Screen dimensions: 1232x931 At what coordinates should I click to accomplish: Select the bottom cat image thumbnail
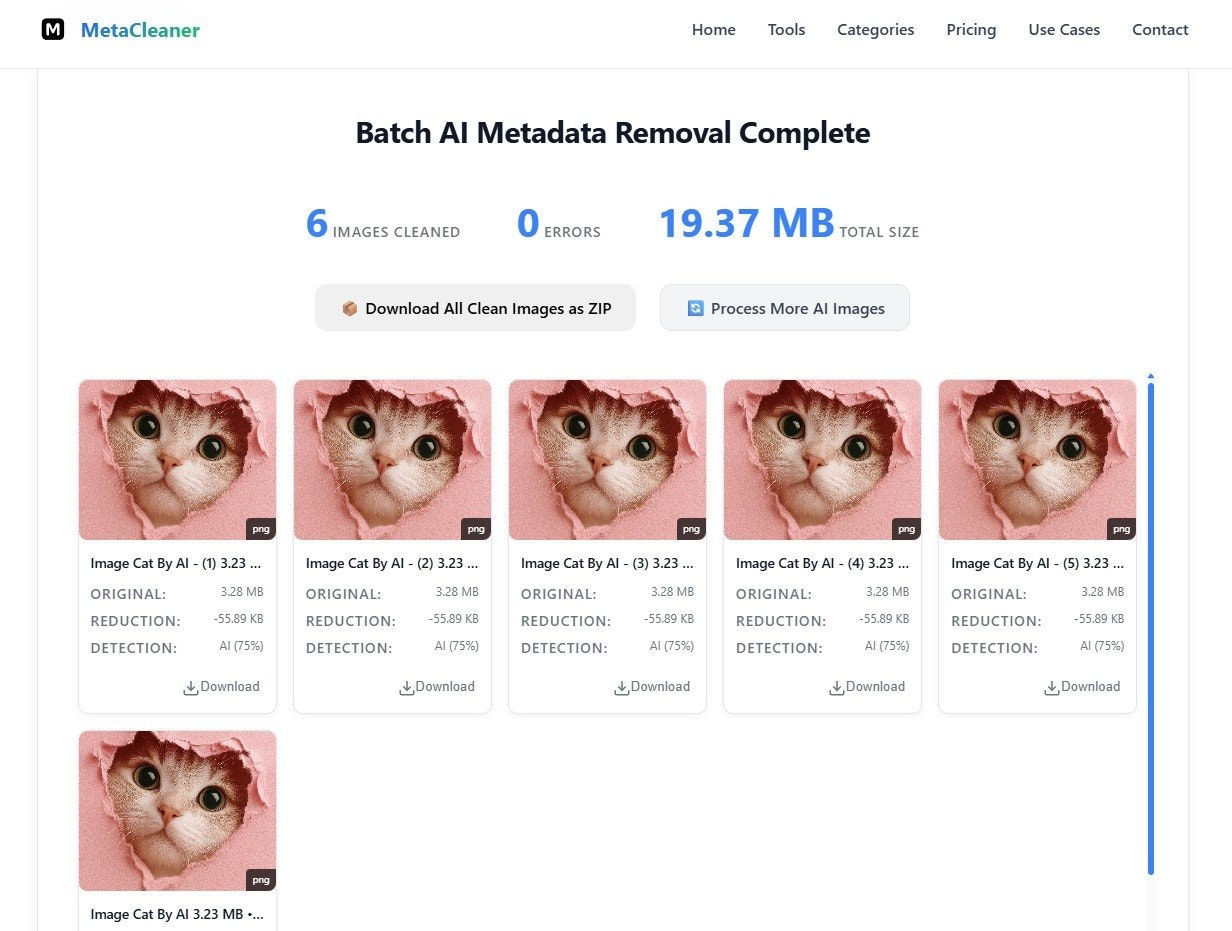click(x=177, y=810)
